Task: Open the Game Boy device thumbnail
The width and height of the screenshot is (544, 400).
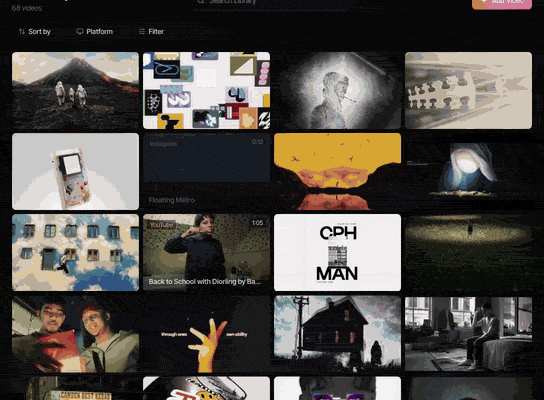Action: coord(75,171)
